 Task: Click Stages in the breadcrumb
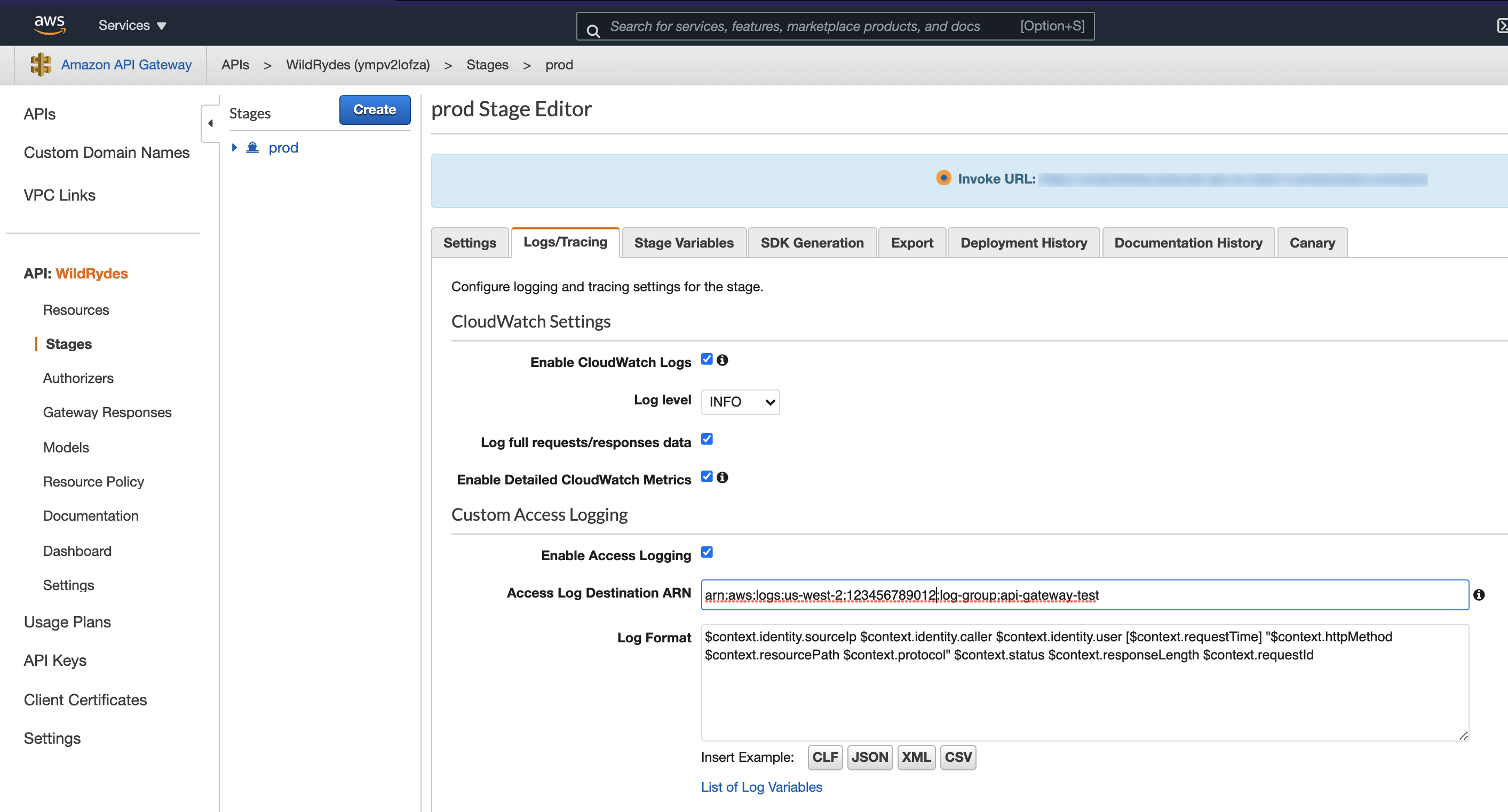click(487, 65)
